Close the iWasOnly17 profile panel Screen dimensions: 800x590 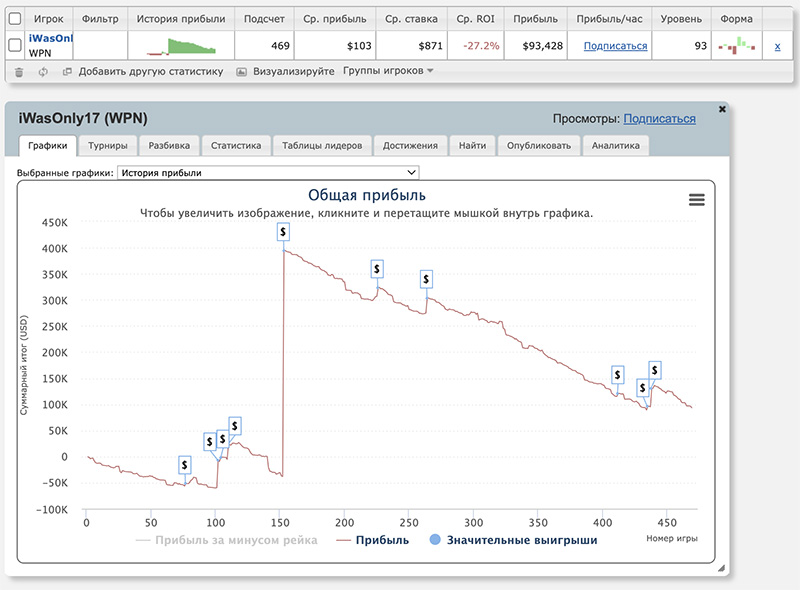[722, 108]
